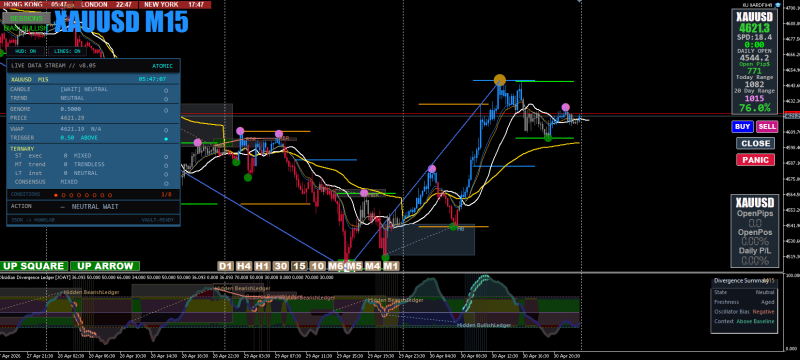Click the TREND row status indicator
Viewport: 800px width, 360px height.
[x=166, y=99]
